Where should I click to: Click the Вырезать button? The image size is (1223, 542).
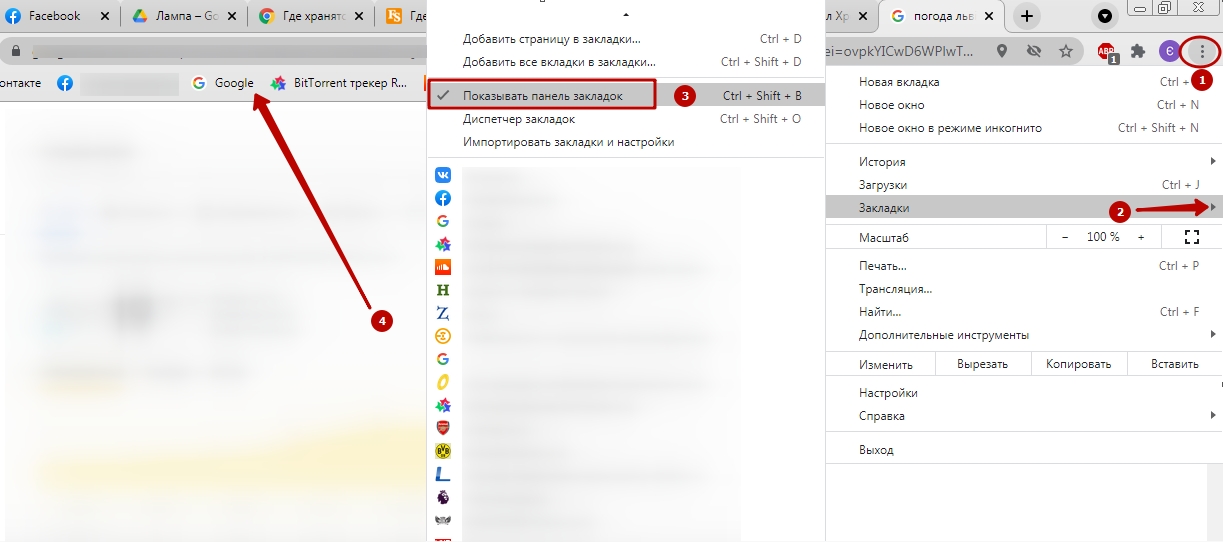pos(982,364)
